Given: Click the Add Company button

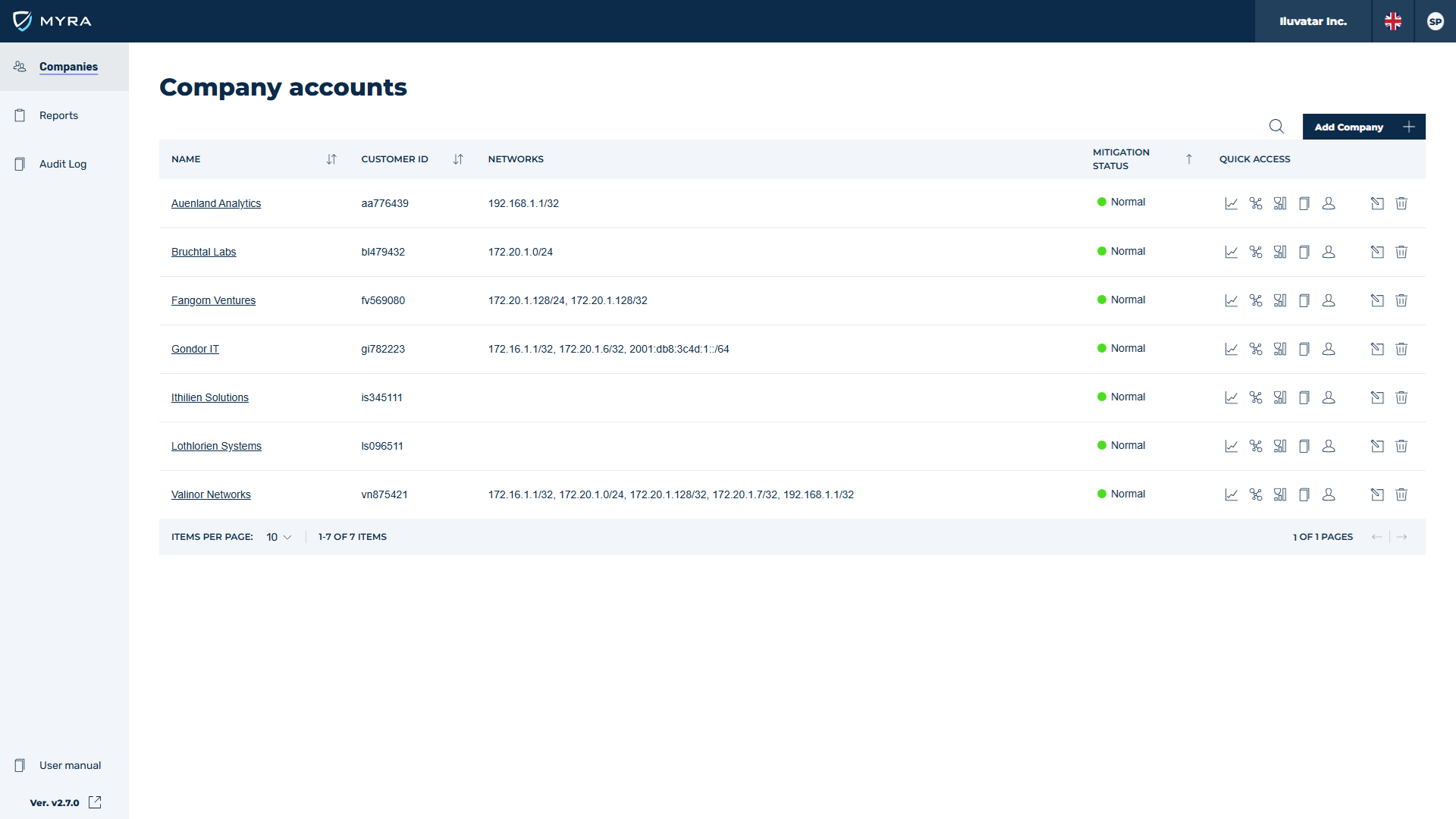Looking at the screenshot, I should [x=1363, y=127].
